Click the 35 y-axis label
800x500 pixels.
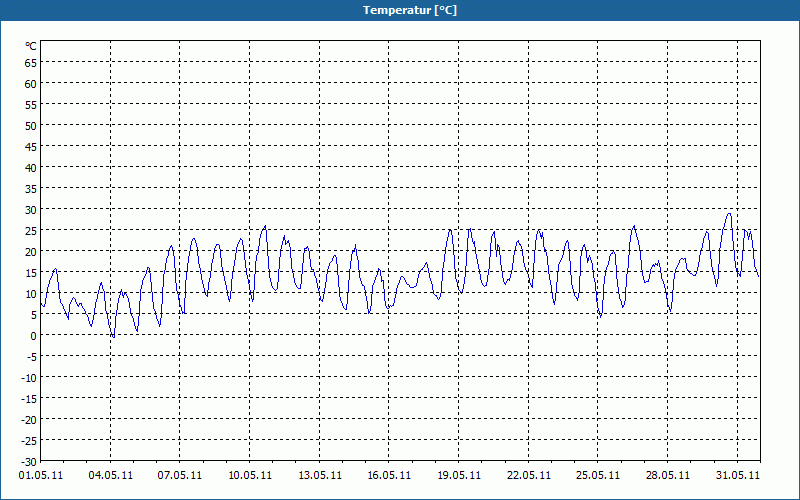(31, 189)
